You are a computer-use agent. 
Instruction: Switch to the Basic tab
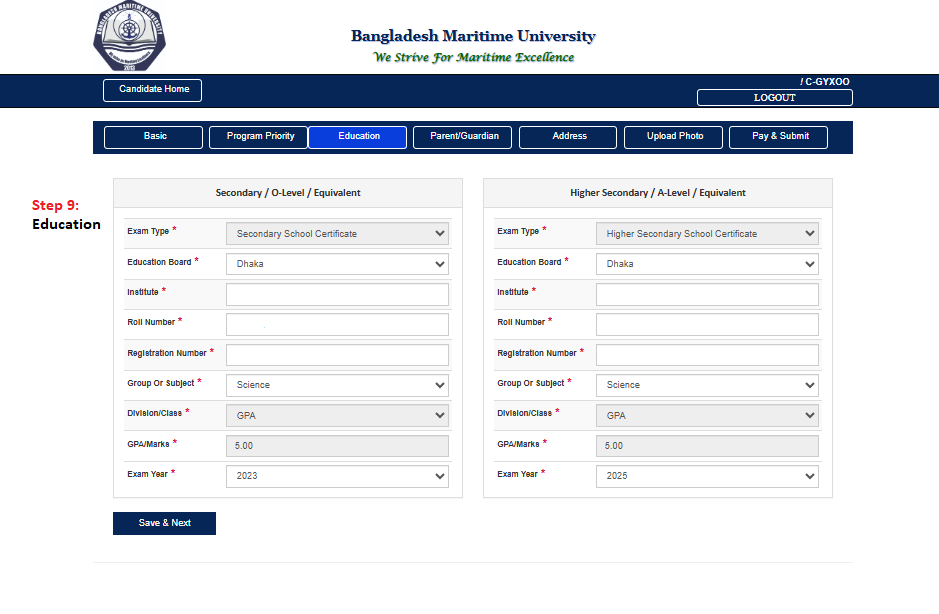(154, 137)
